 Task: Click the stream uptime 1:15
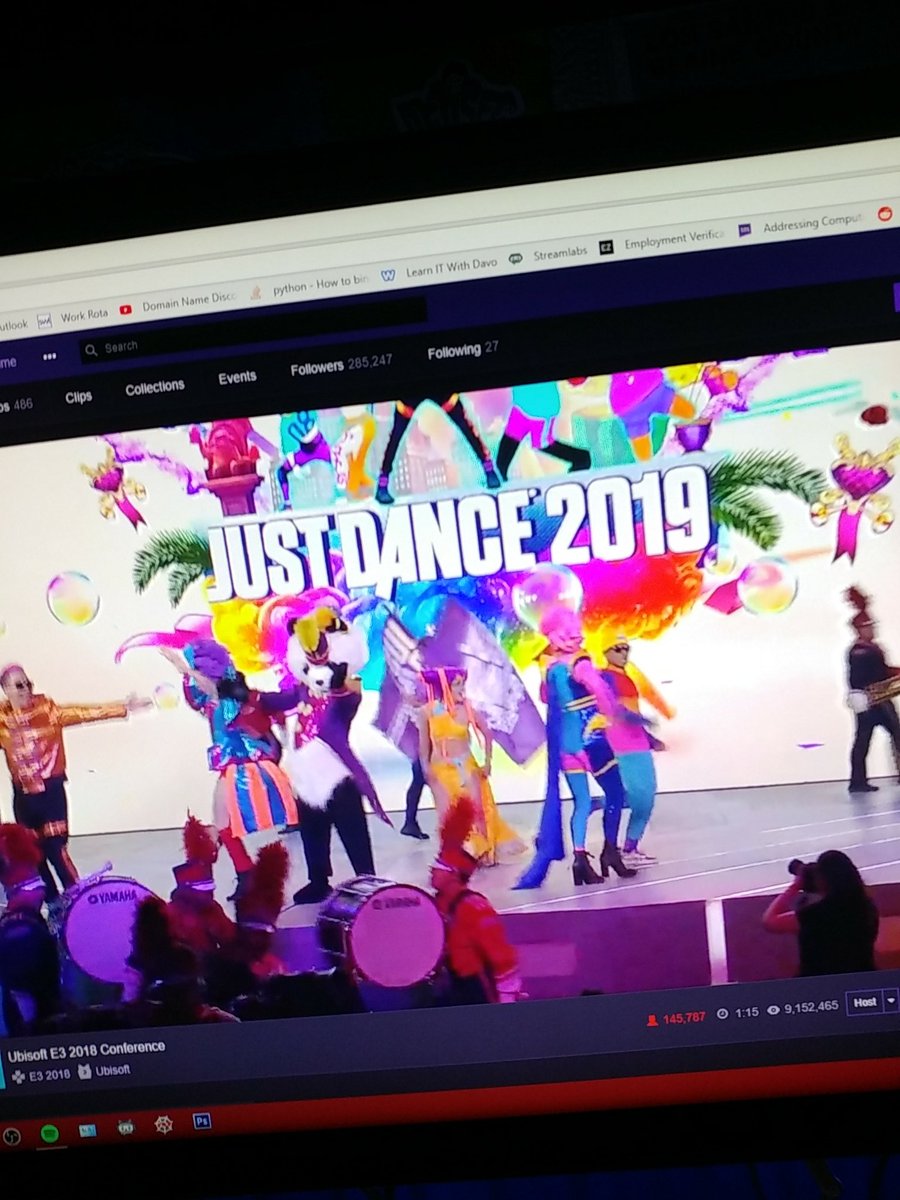738,1013
